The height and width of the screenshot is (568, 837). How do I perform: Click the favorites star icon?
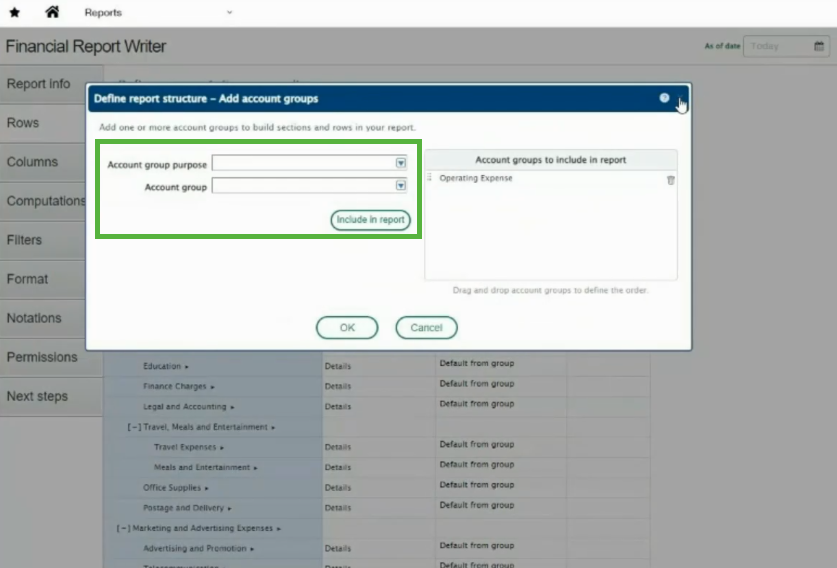tap(15, 12)
